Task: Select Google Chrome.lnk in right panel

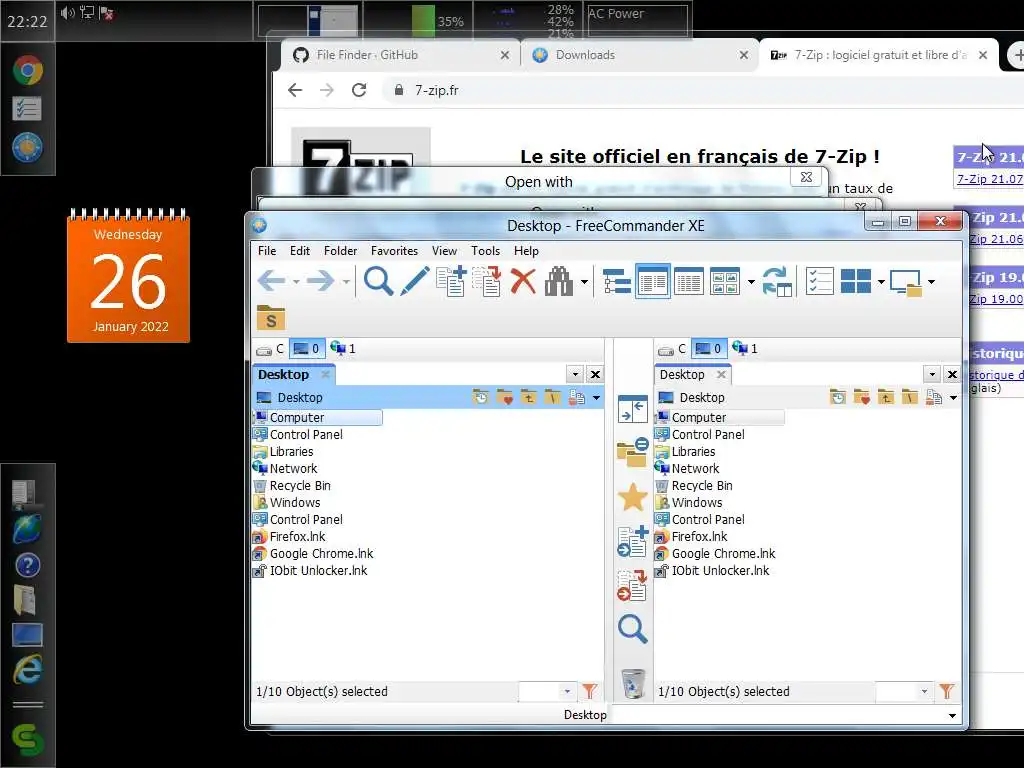Action: point(723,554)
